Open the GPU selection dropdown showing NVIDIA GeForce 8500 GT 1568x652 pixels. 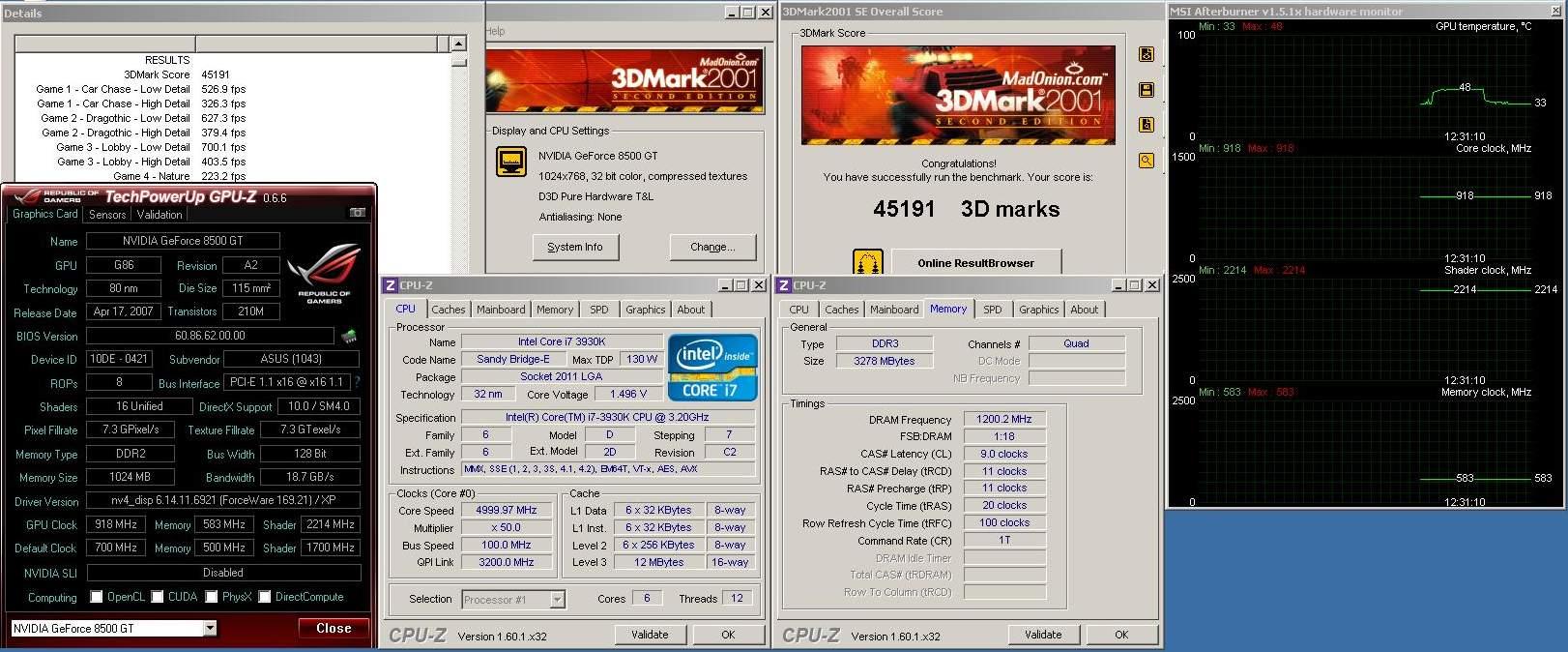point(210,629)
